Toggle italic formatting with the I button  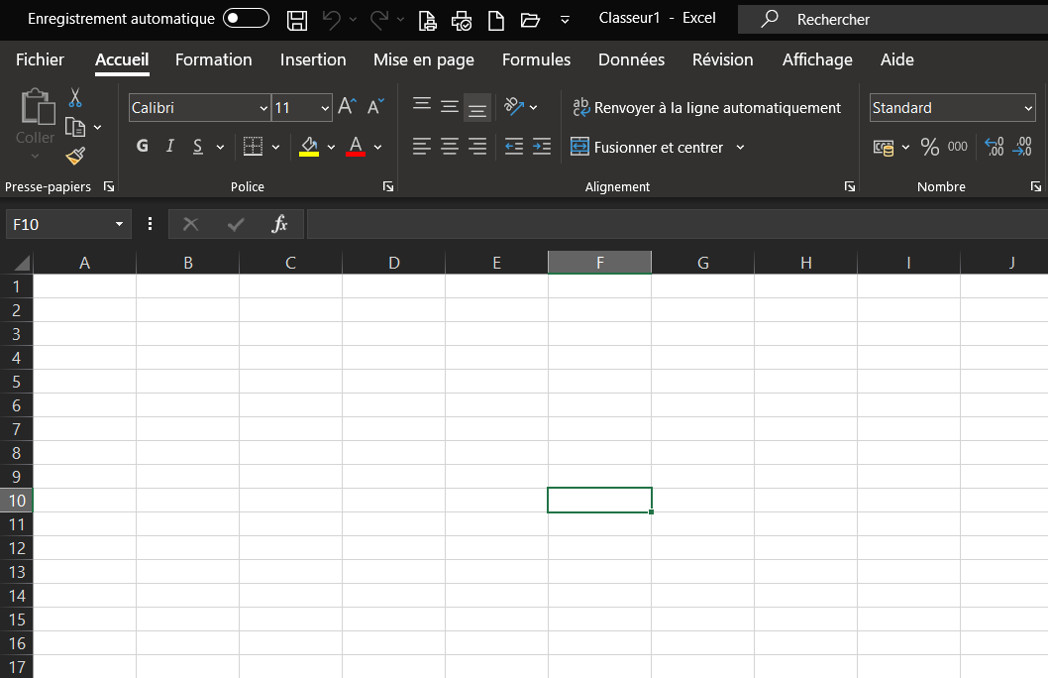coord(170,146)
